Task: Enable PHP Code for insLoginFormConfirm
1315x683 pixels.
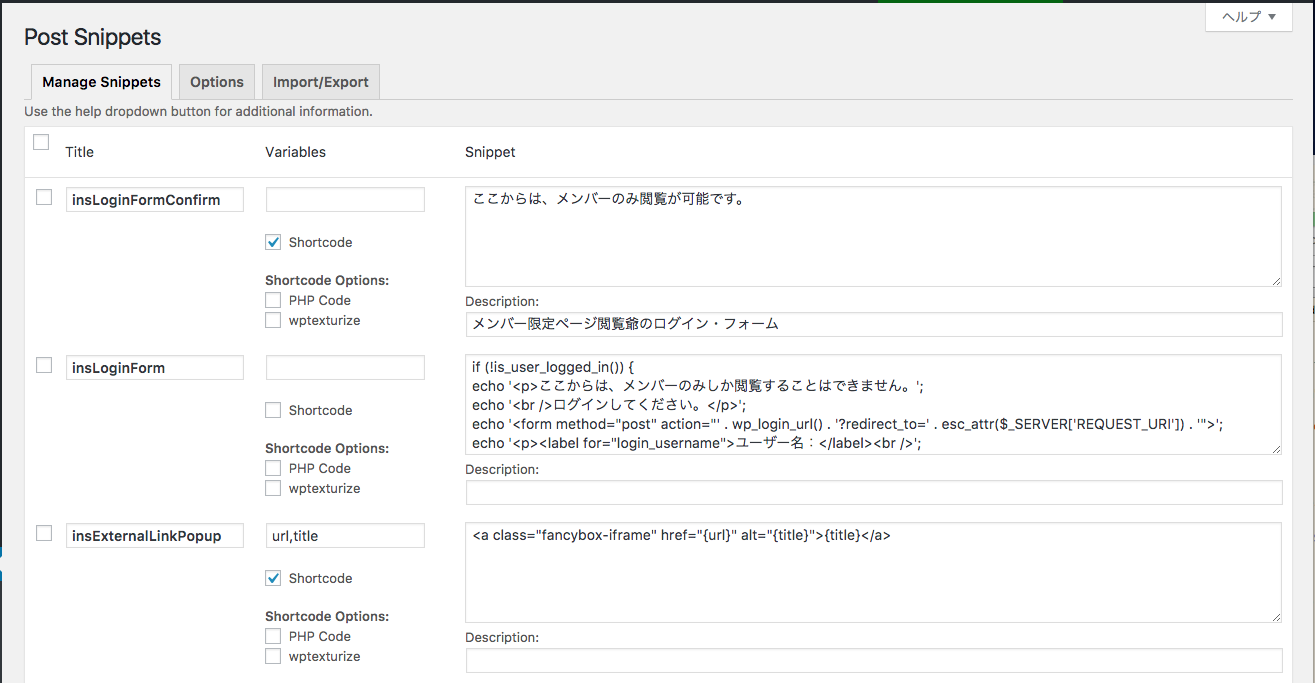Action: point(273,300)
